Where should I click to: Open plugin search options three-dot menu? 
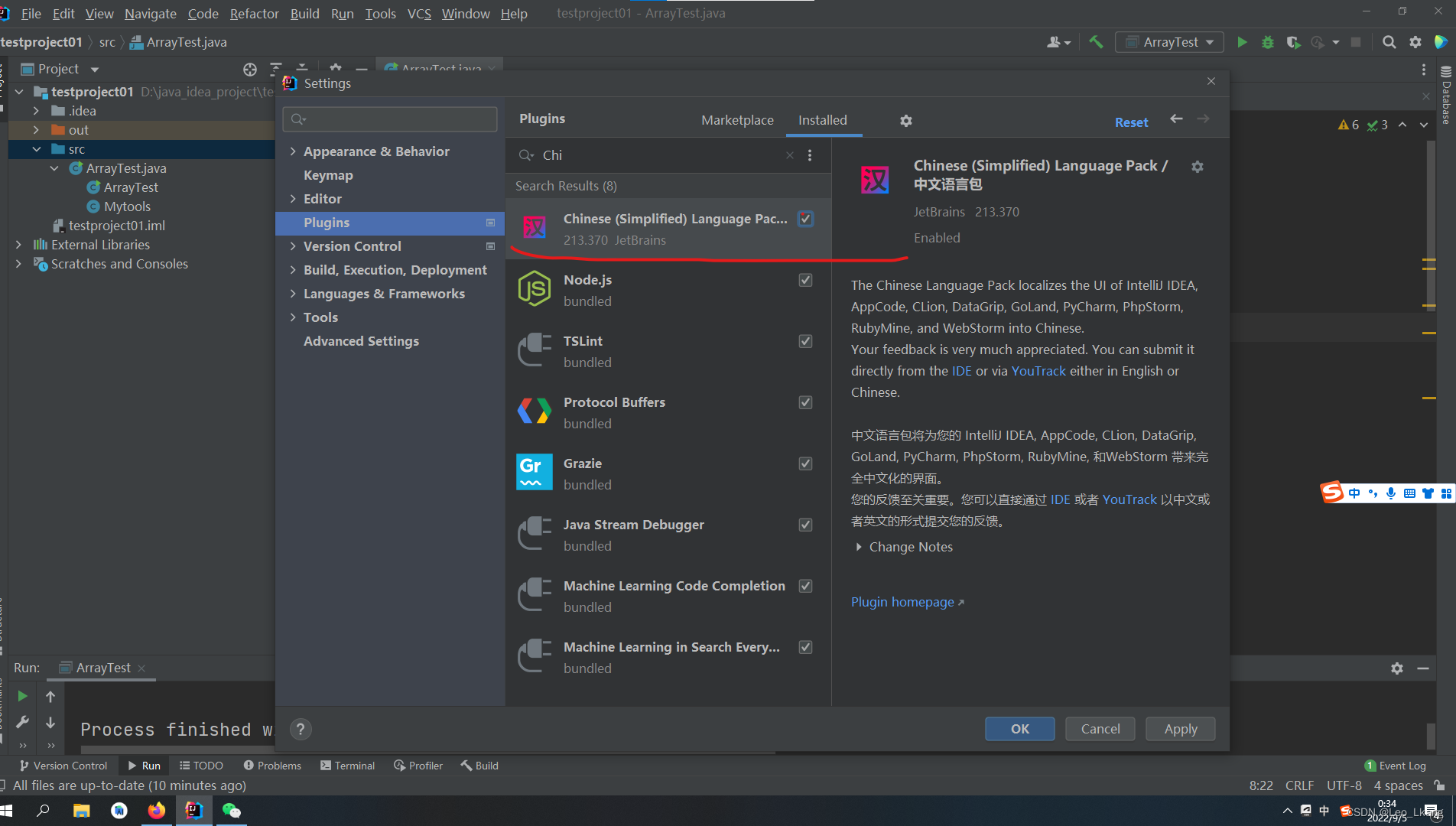tap(810, 155)
